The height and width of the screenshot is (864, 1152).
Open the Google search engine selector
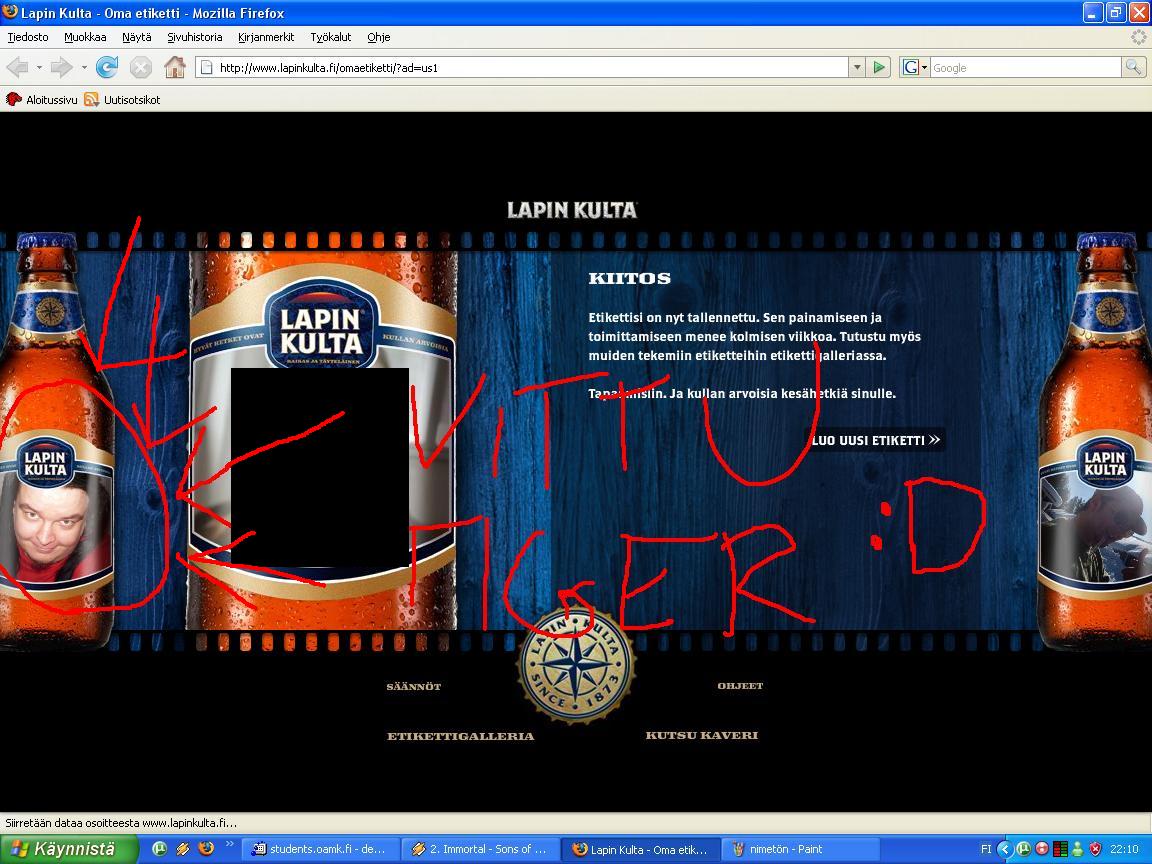915,68
